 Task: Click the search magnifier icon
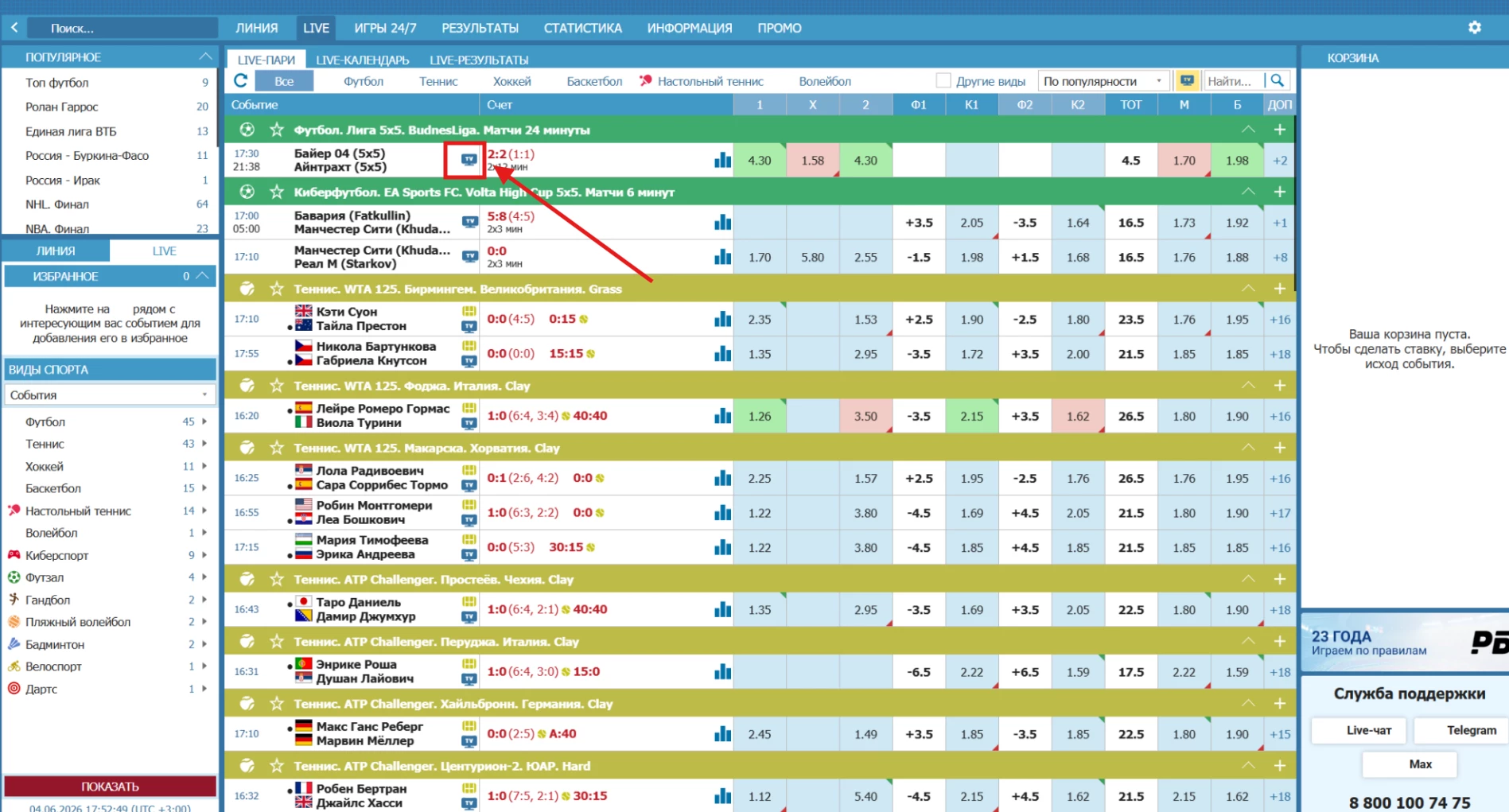1277,80
